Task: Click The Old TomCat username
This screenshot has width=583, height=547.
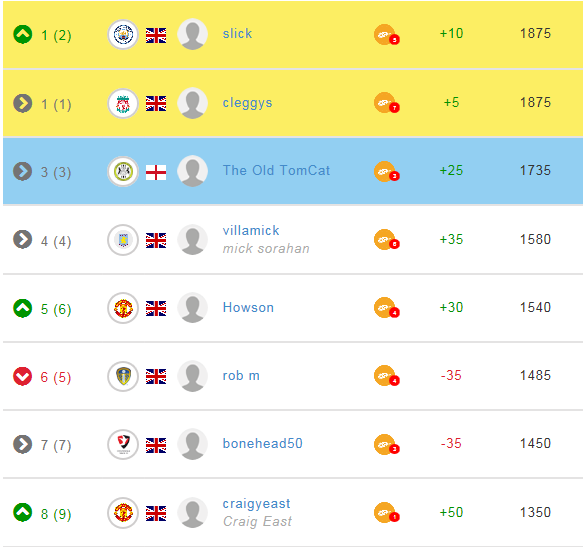Action: coord(276,170)
